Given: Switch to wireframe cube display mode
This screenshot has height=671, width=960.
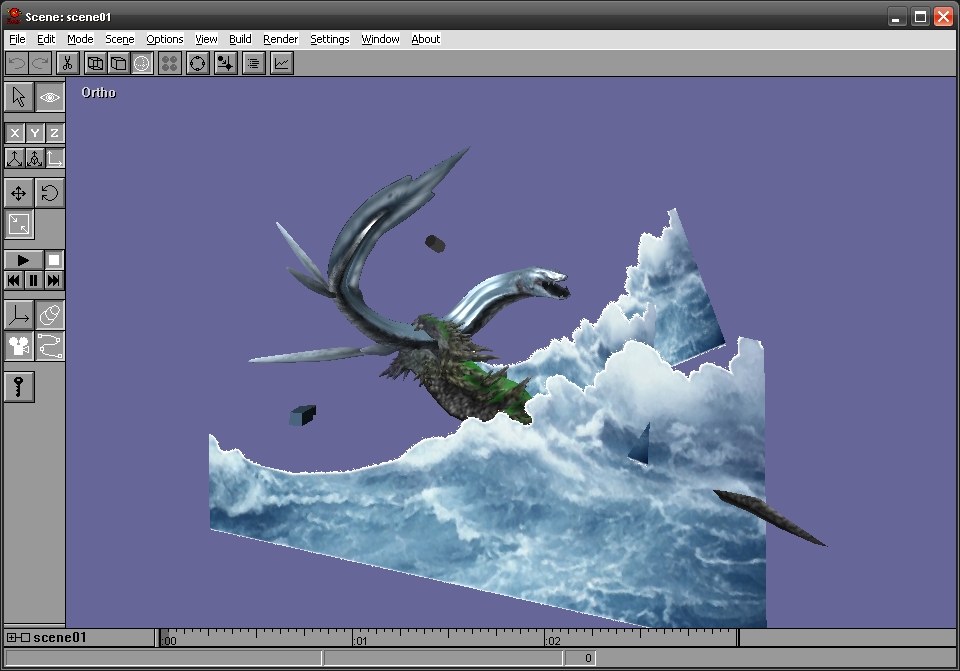Looking at the screenshot, I should click(x=95, y=62).
